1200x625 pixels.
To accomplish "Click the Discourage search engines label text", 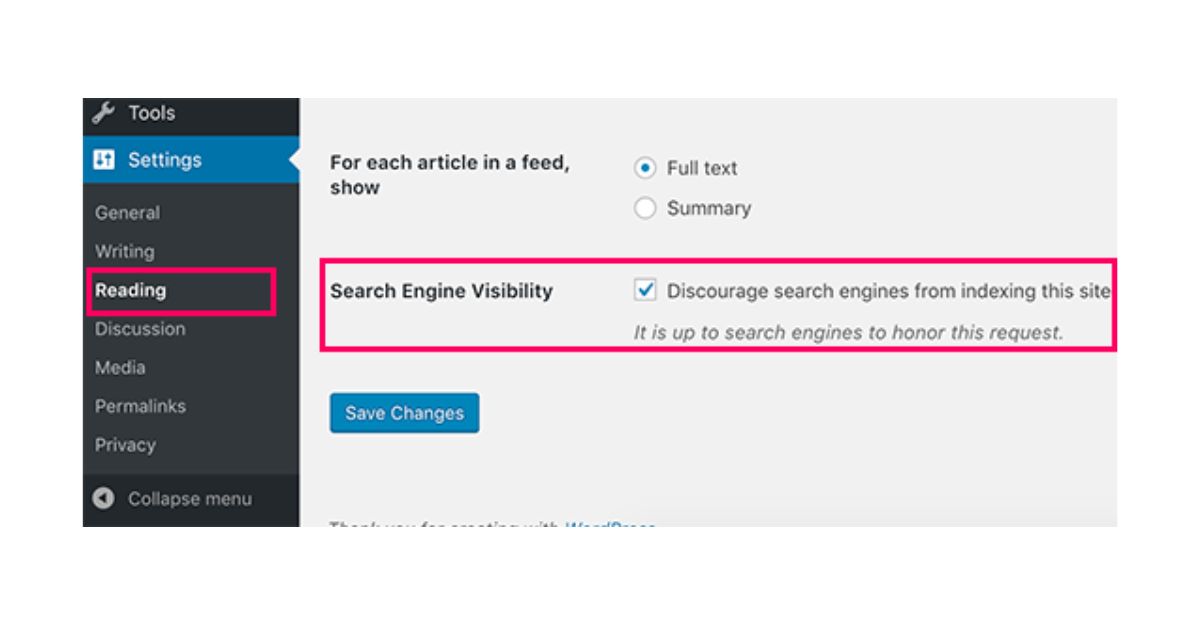I will click(888, 291).
